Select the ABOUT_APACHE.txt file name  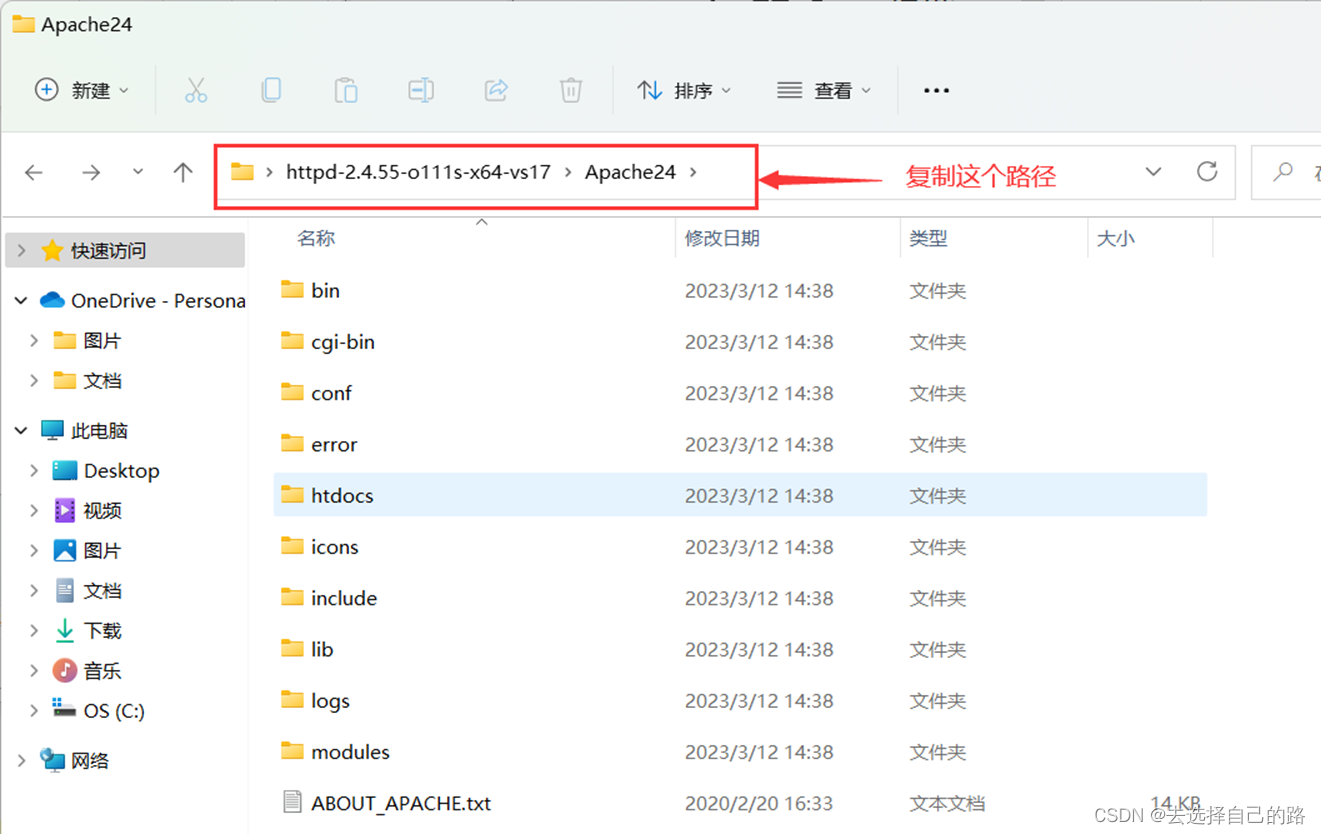point(401,803)
